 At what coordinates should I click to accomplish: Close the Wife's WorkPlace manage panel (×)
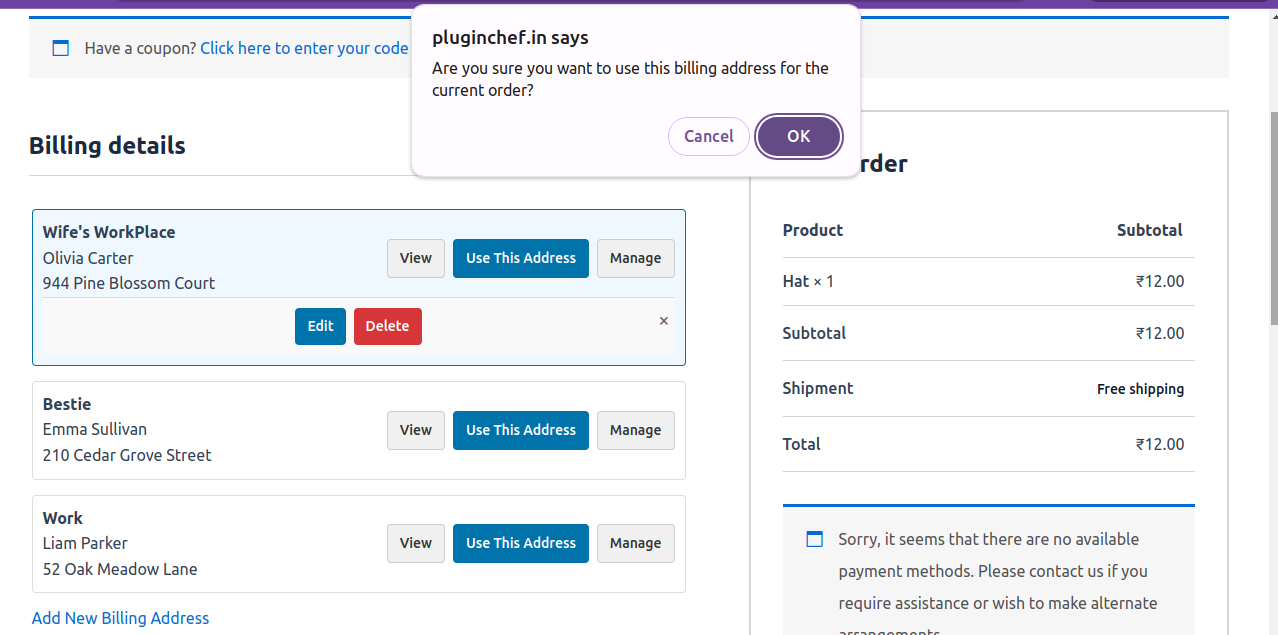(664, 321)
